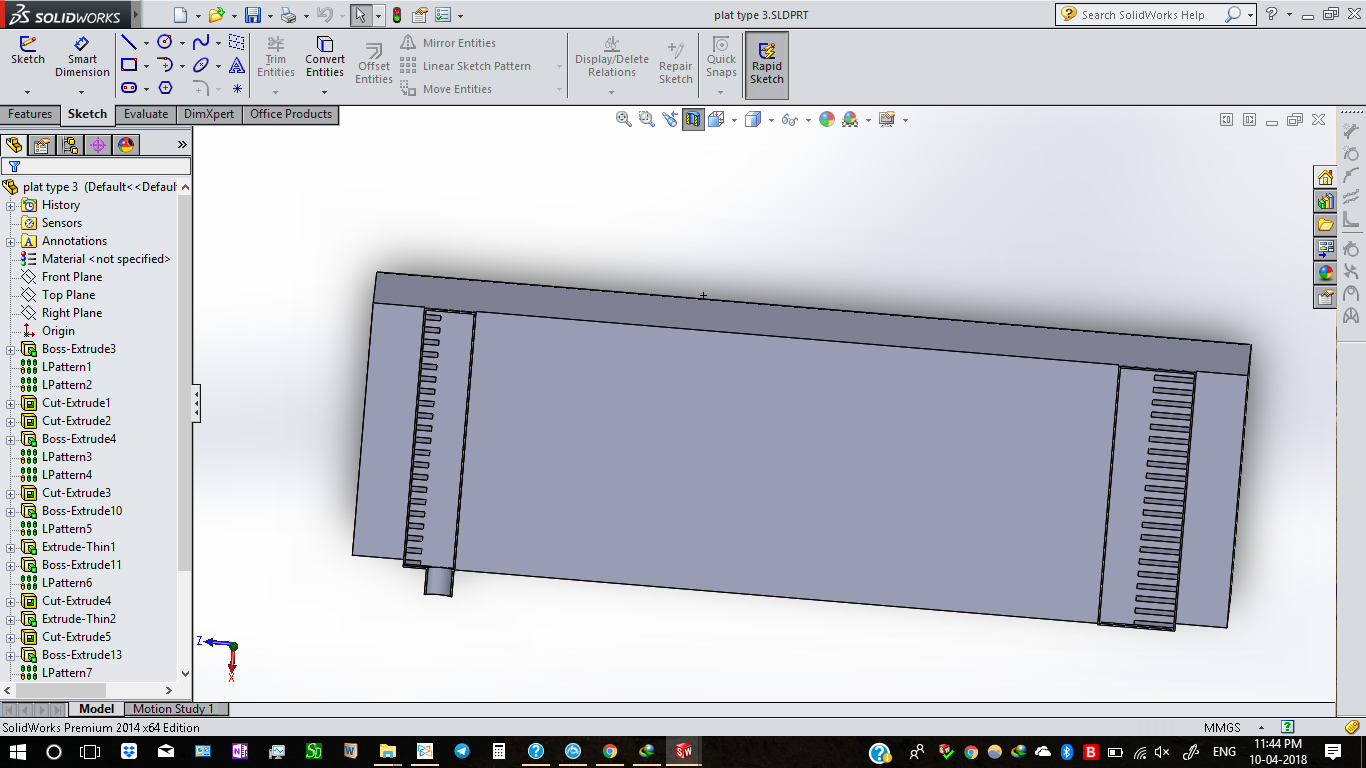Open the Display Style dropdown arrow
This screenshot has width=1366, height=768.
pos(771,120)
